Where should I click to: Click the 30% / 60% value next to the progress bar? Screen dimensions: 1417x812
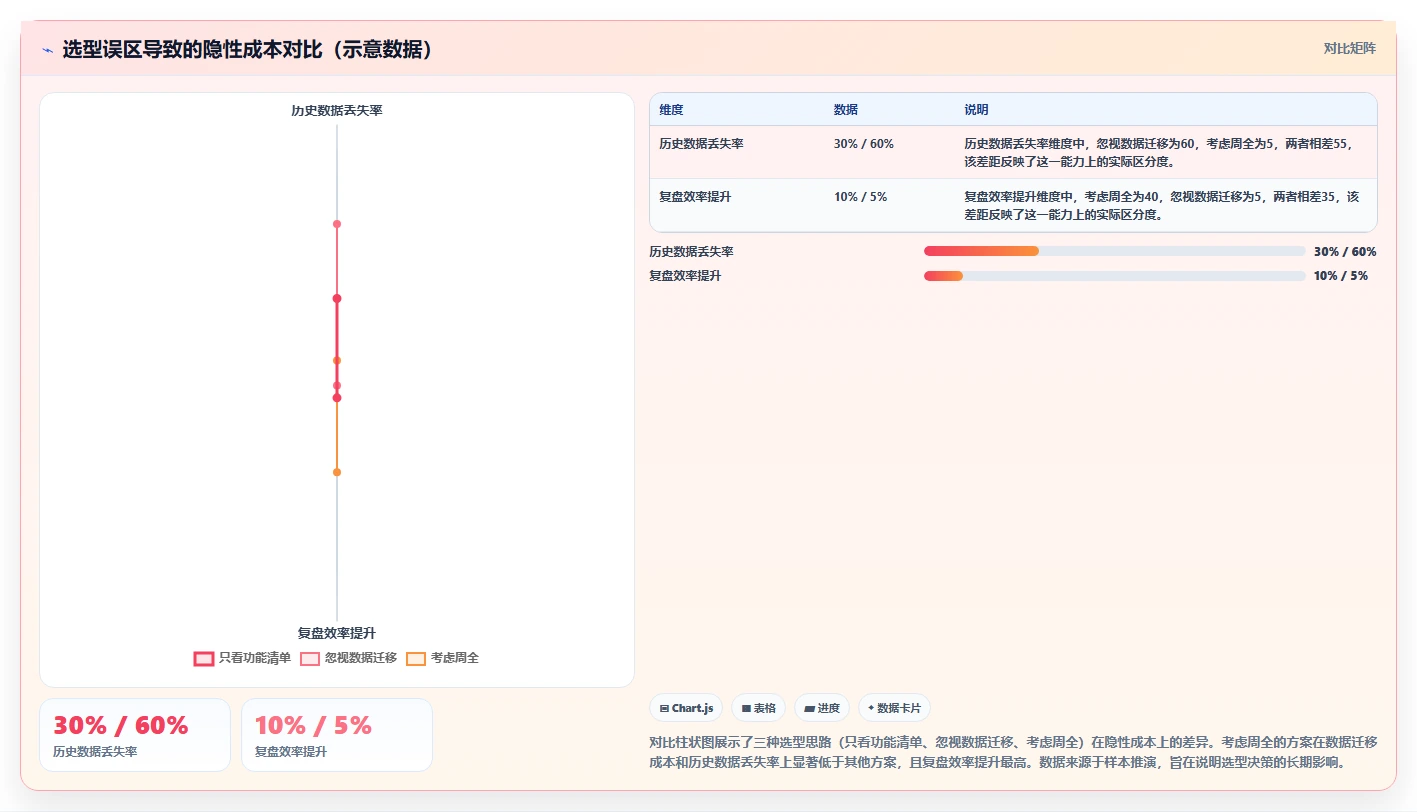click(1345, 252)
